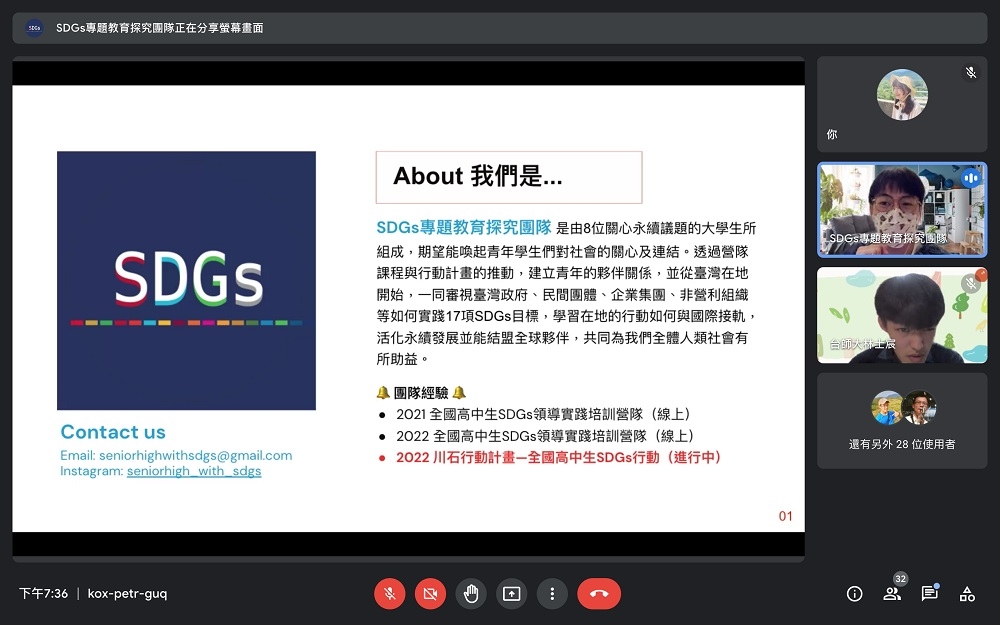The height and width of the screenshot is (625, 1000).
Task: Open meeting details info icon
Action: (854, 594)
